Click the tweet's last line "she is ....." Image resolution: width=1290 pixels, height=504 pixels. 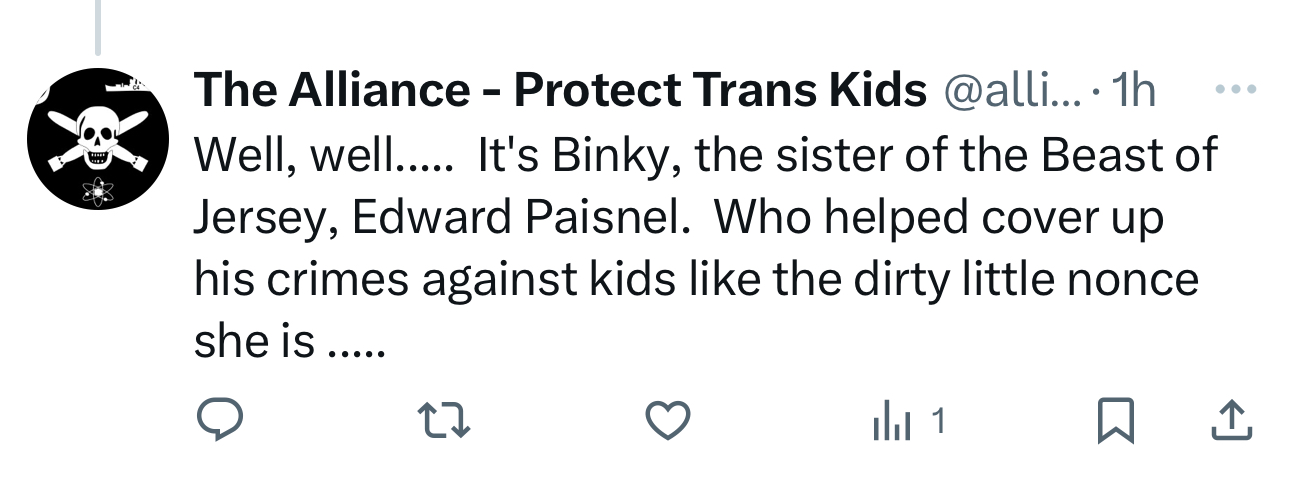289,343
